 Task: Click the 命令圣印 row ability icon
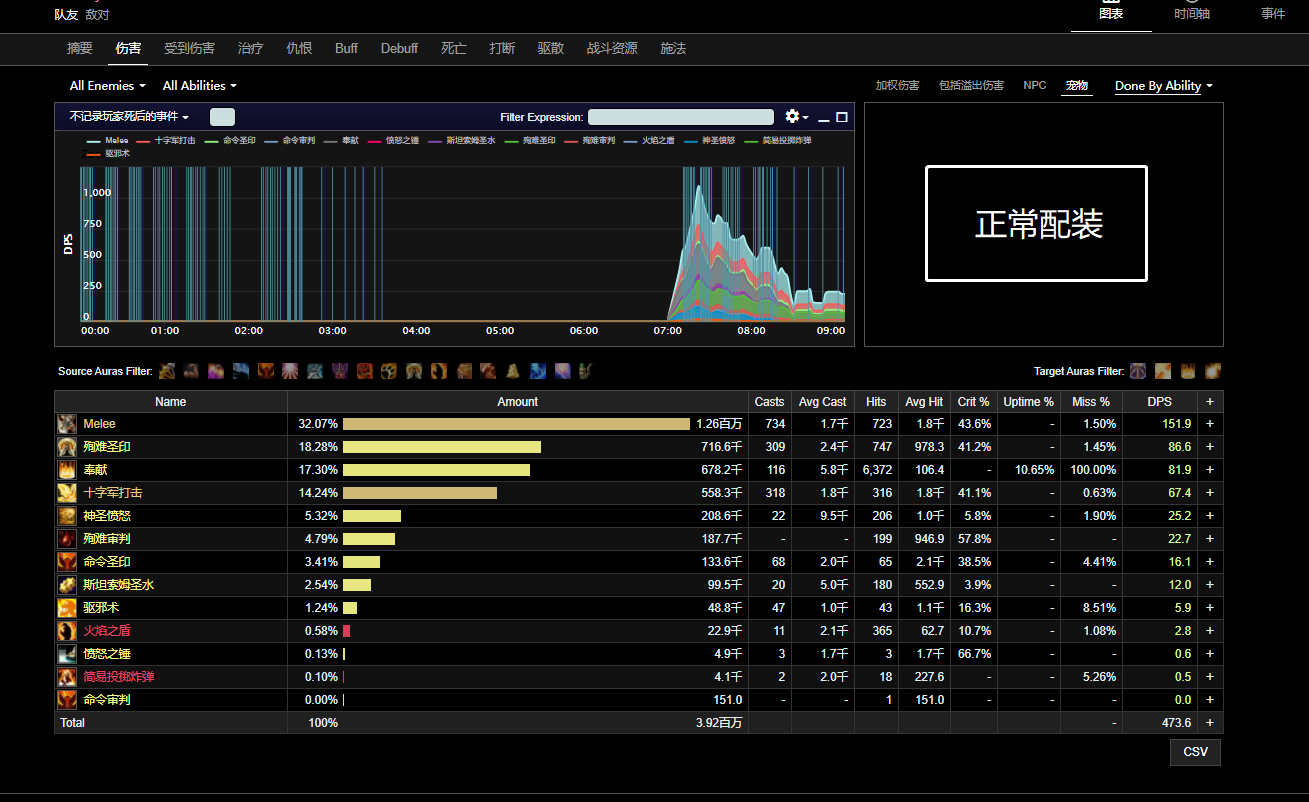click(67, 562)
